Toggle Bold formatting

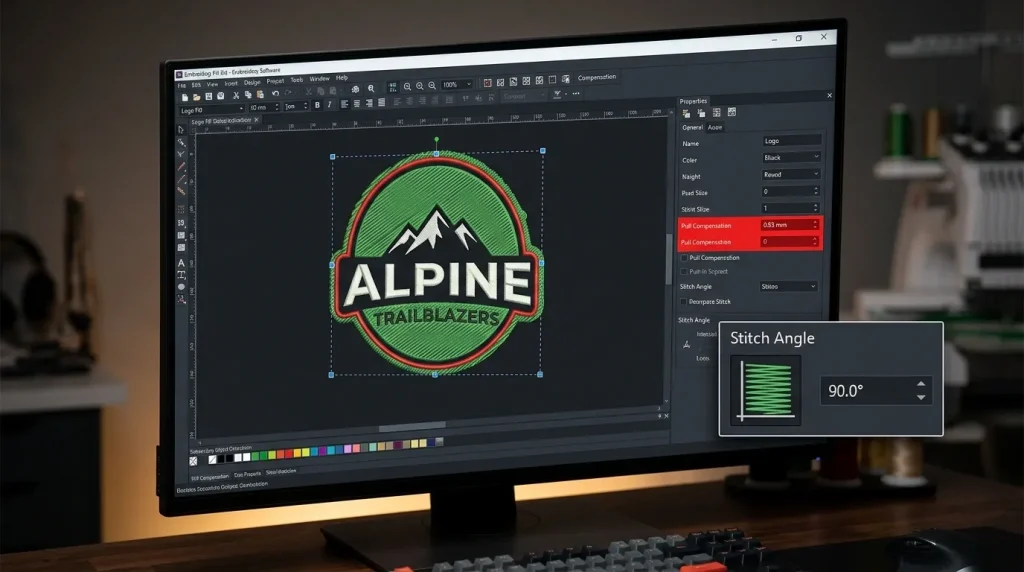pos(317,105)
